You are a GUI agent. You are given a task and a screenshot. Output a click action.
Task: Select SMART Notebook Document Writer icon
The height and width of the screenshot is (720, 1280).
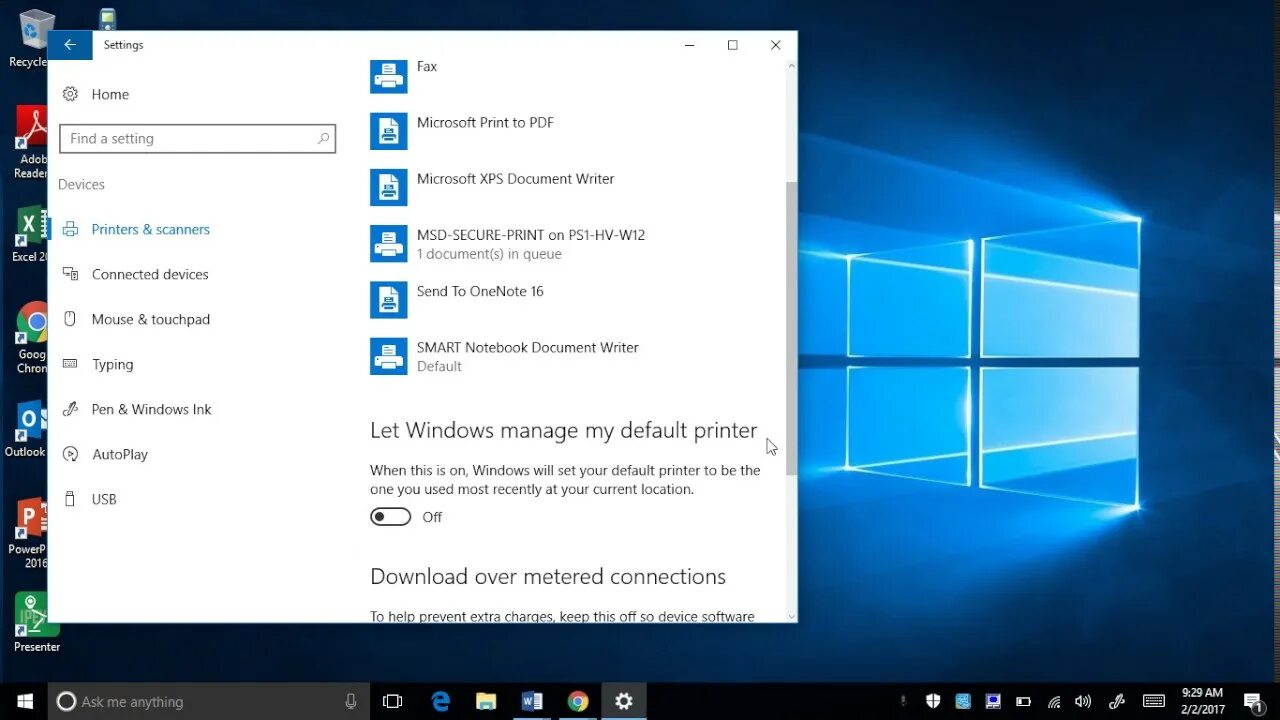click(x=388, y=356)
